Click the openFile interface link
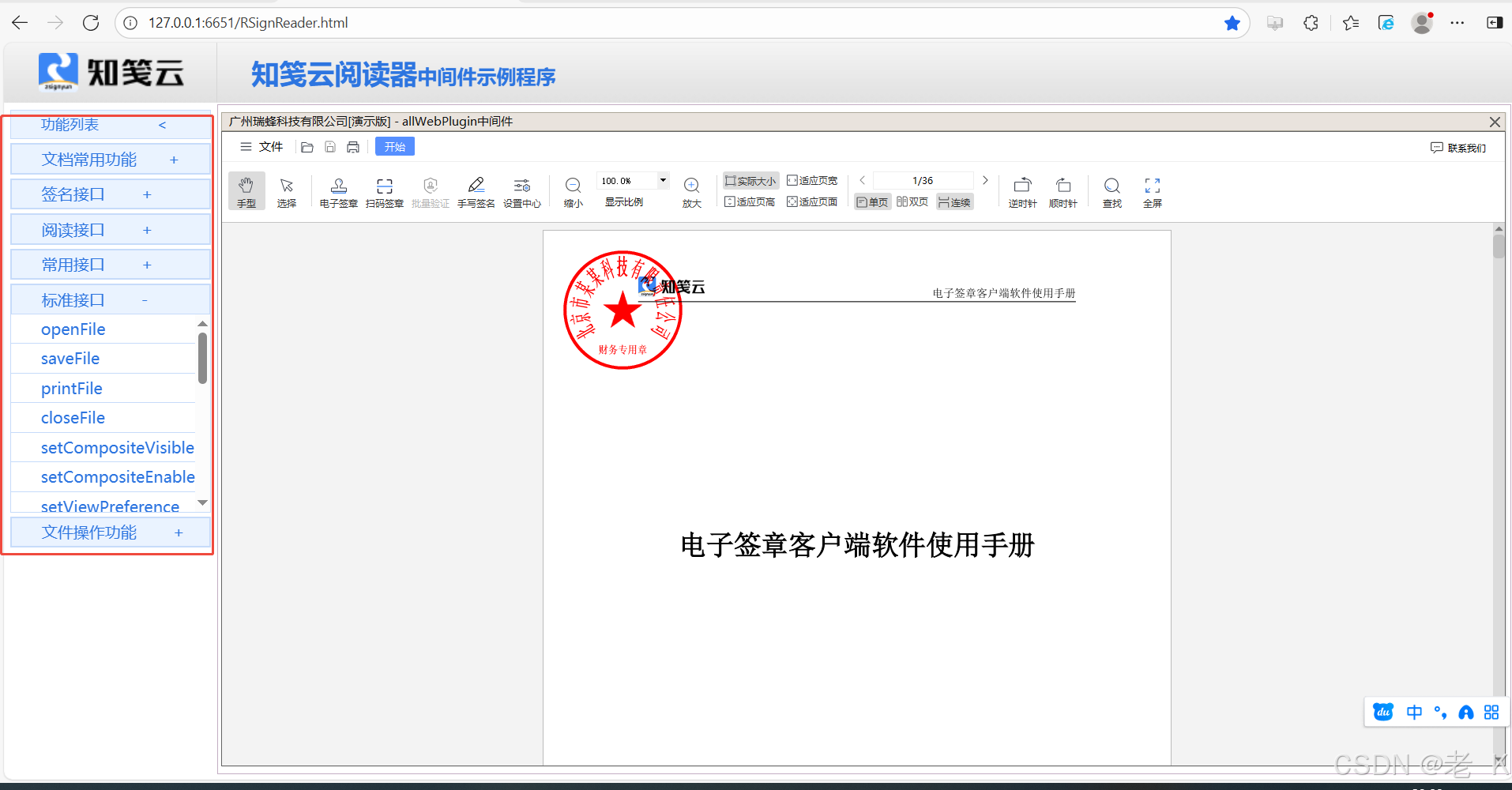1512x790 pixels. click(x=73, y=329)
